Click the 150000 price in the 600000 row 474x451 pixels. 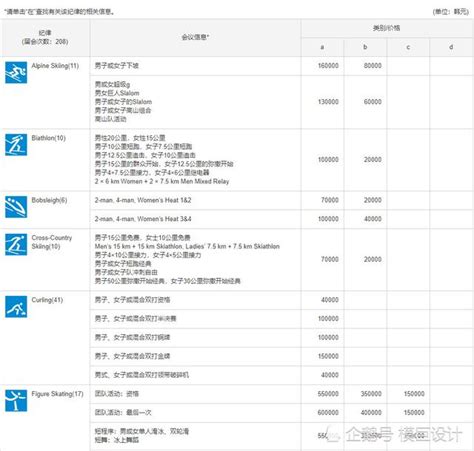pos(414,413)
